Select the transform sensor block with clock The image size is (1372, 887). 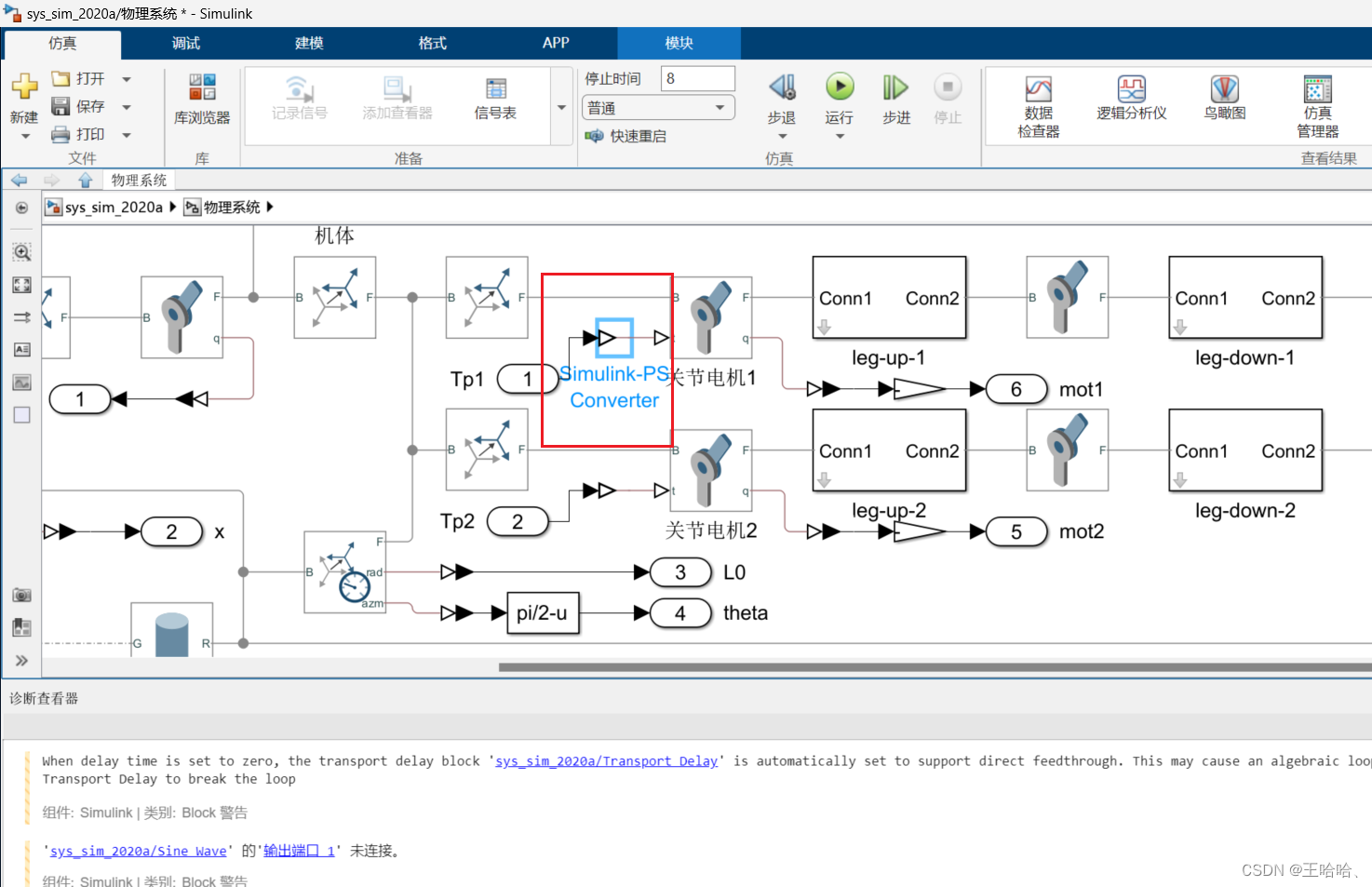pos(345,572)
